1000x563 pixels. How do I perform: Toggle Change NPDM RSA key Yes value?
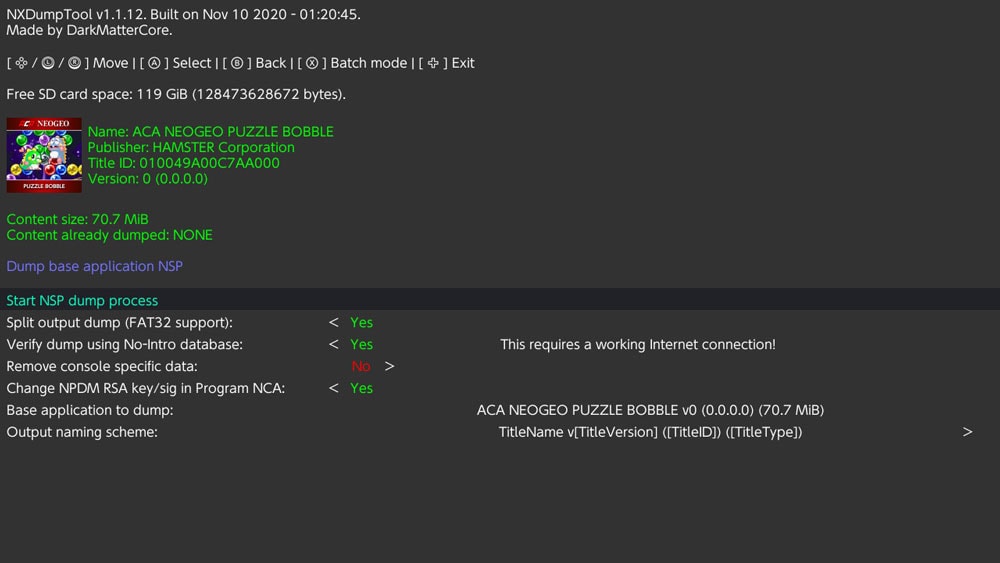coord(361,388)
